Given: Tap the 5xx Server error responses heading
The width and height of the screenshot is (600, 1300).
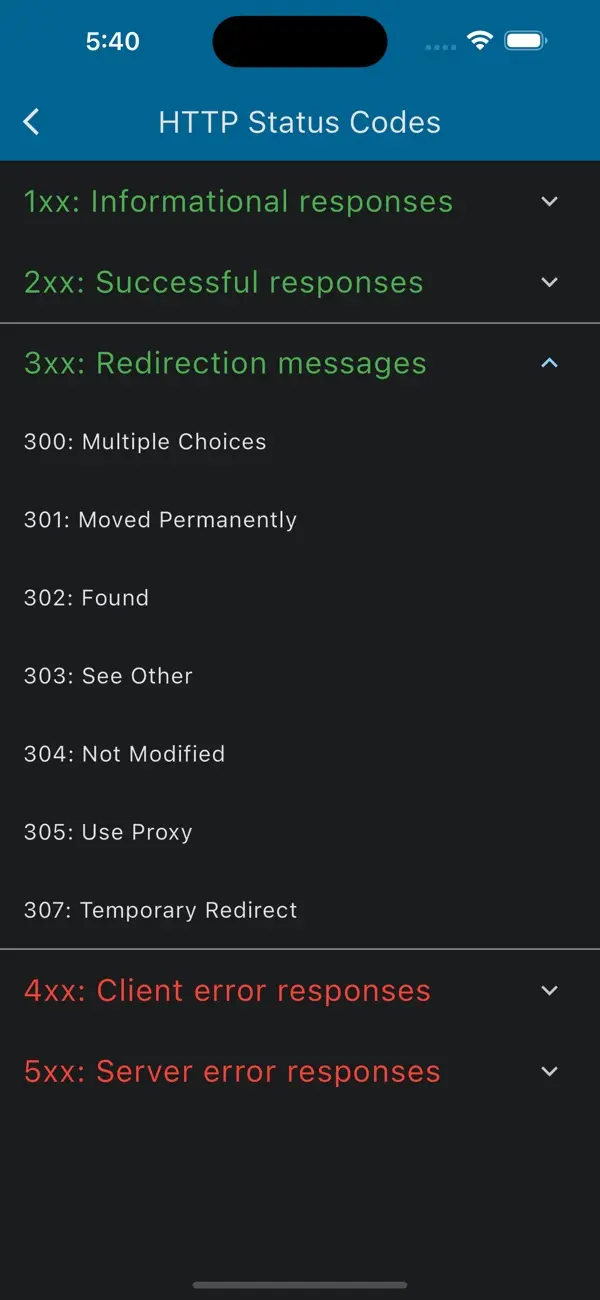Looking at the screenshot, I should click(x=232, y=1071).
